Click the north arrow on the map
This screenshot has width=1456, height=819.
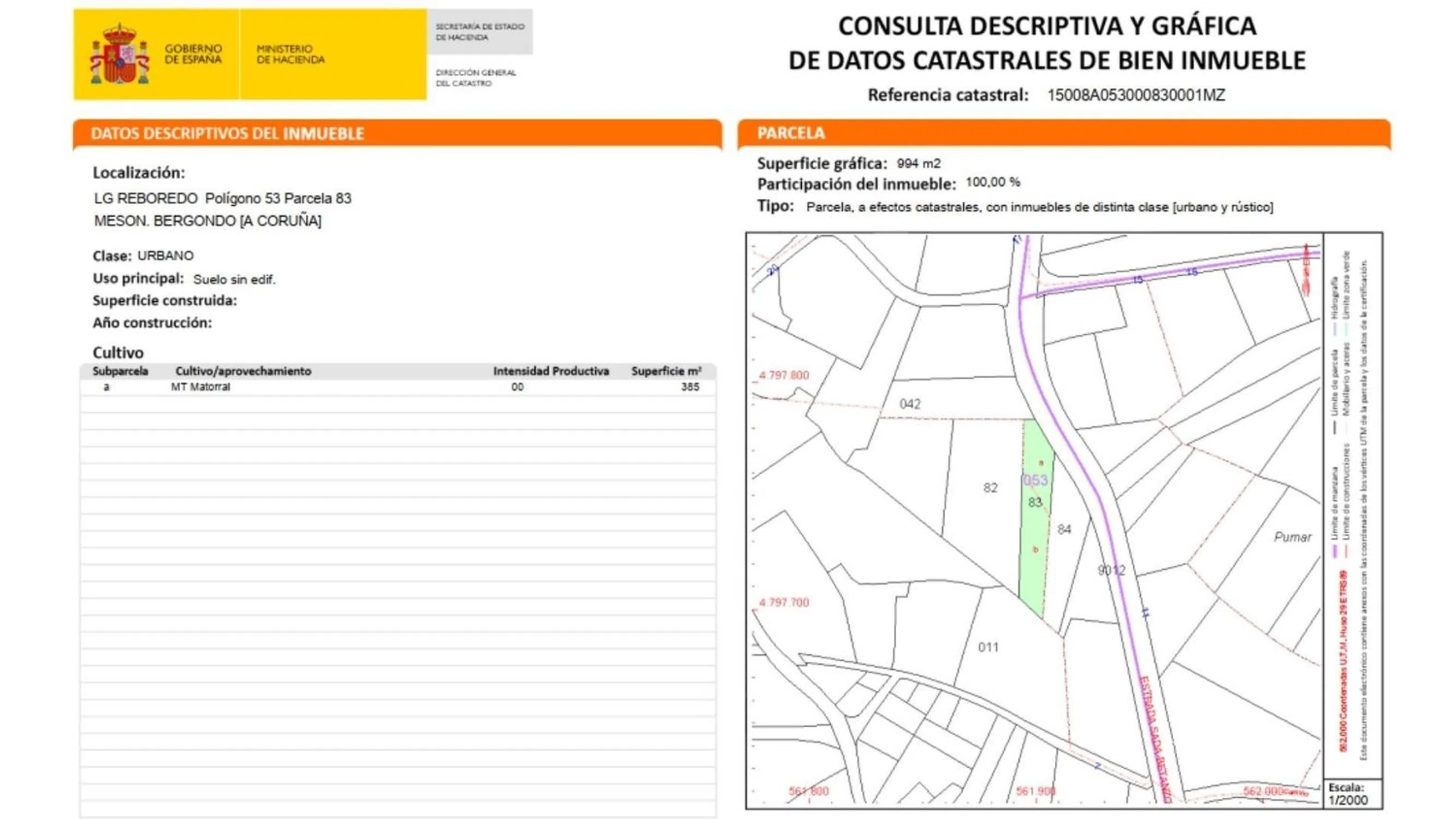click(x=1306, y=270)
